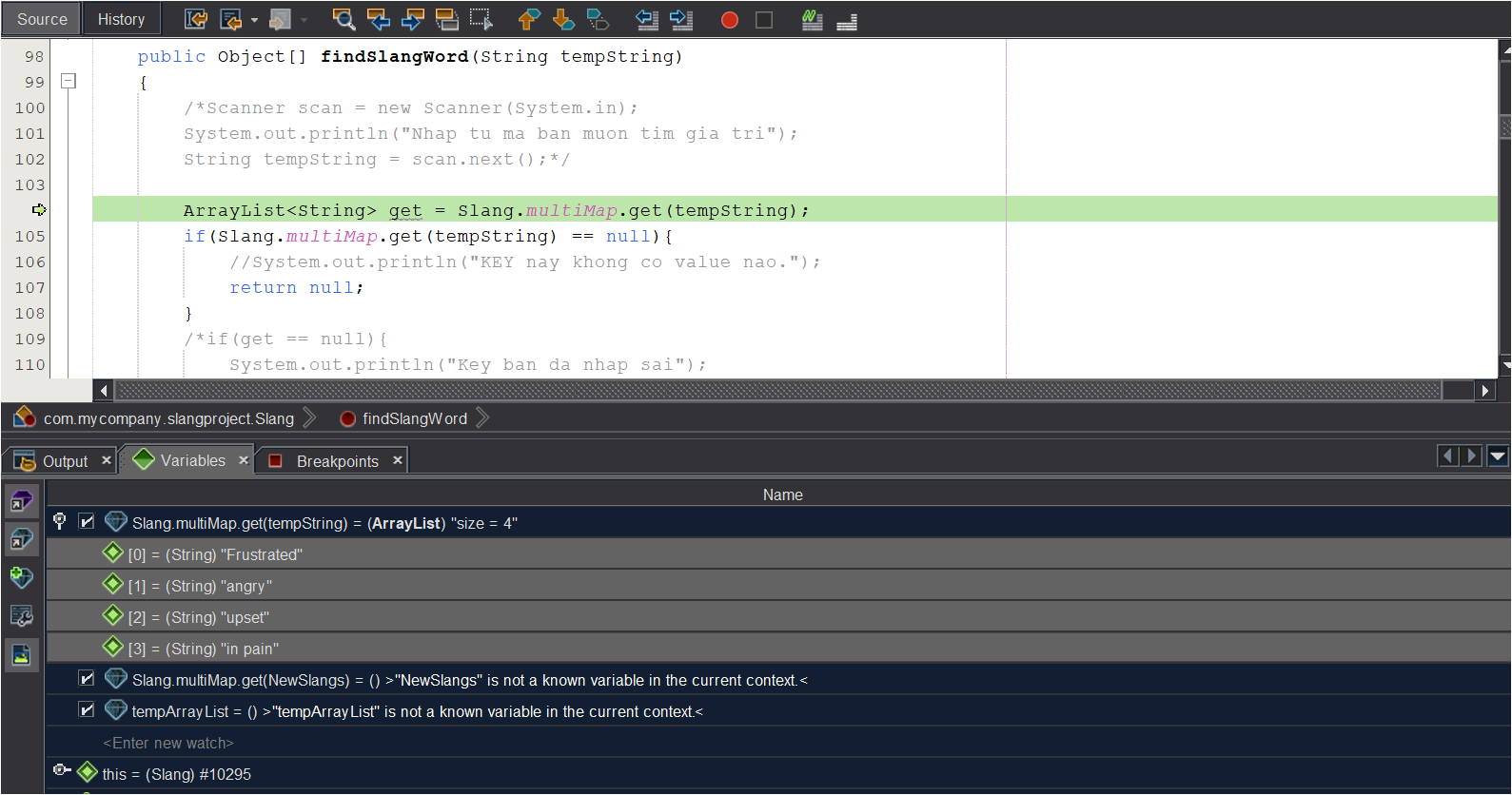1512x795 pixels.
Task: Click the Slang class icon in breadcrumb
Action: click(25, 417)
